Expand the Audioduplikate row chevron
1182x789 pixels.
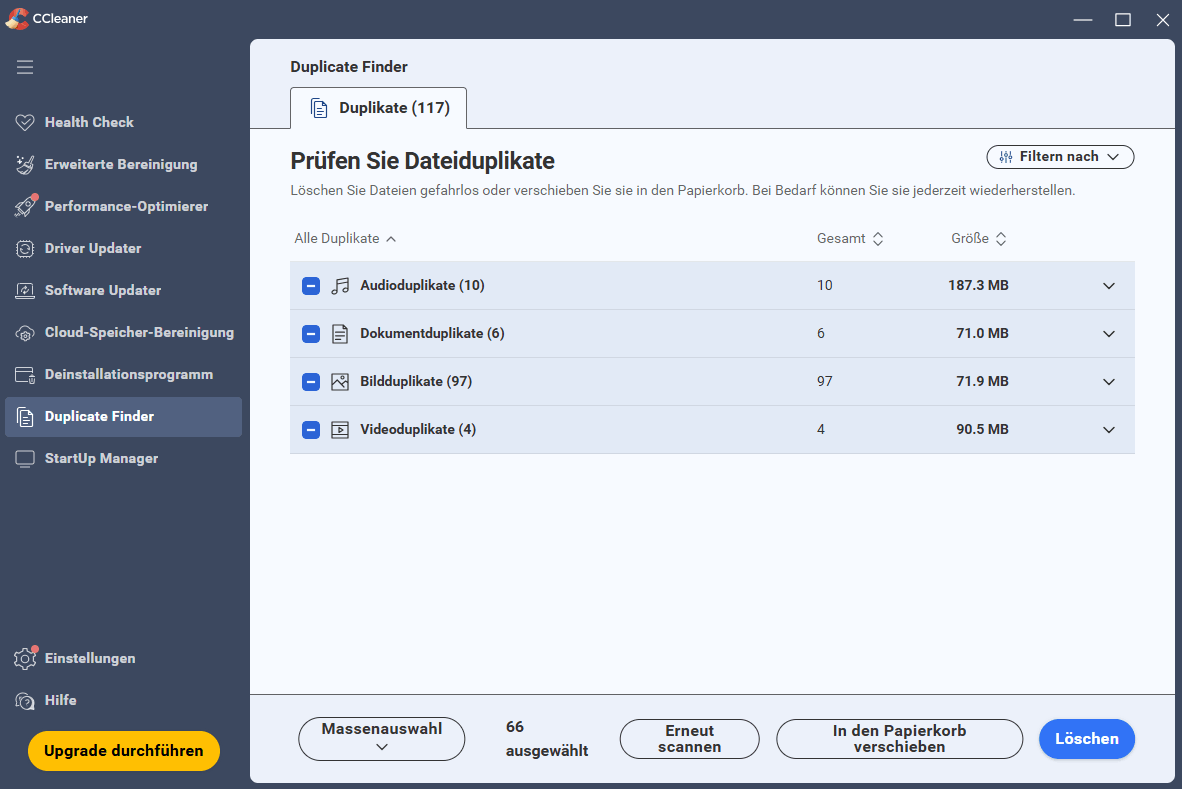tap(1109, 286)
